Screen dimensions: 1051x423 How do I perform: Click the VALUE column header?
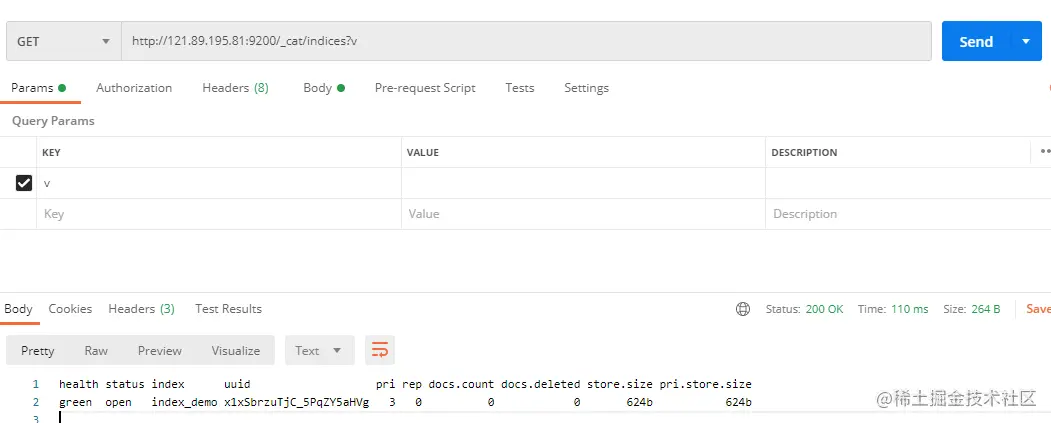(x=422, y=152)
